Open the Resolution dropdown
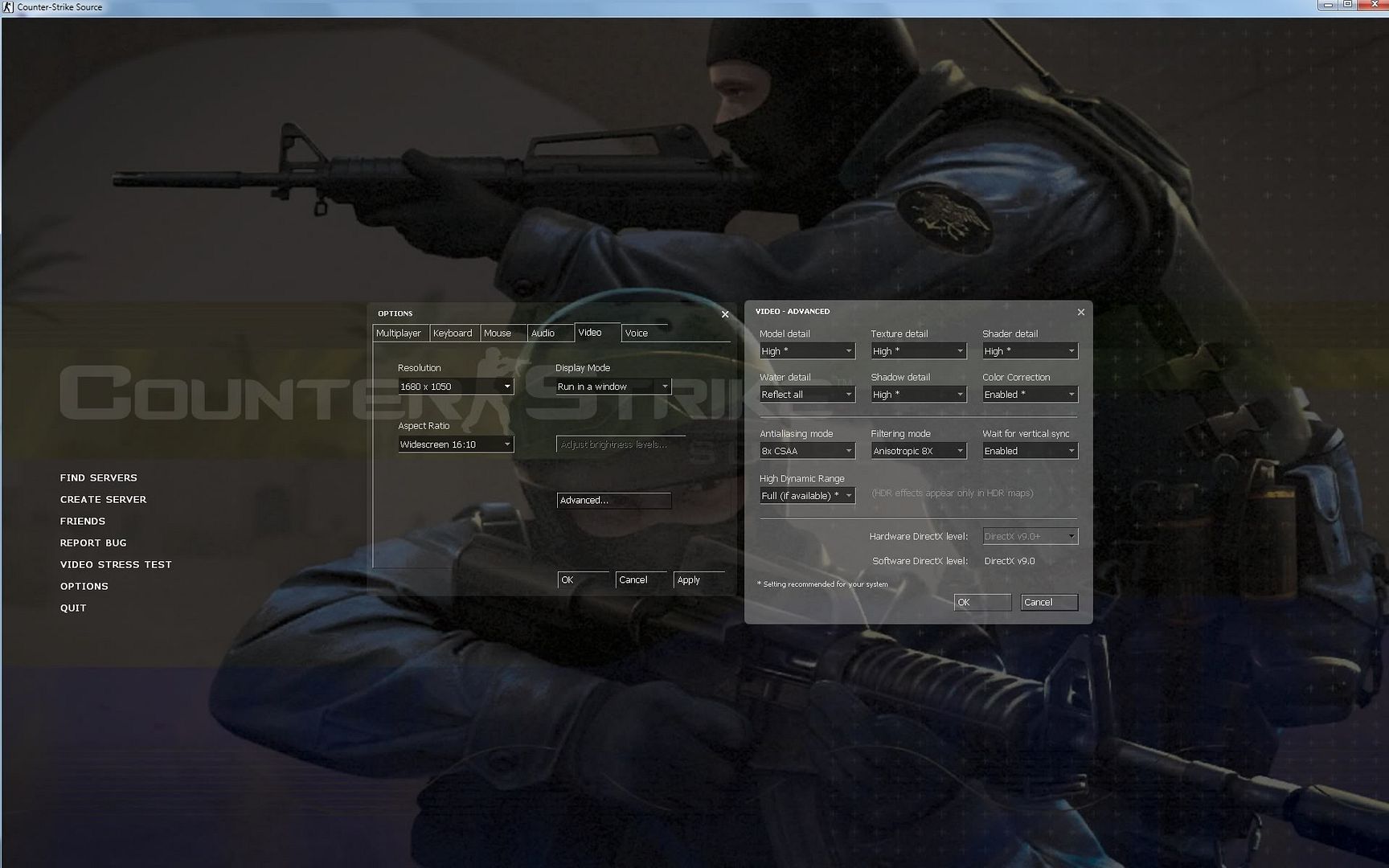The image size is (1389, 868). [x=456, y=387]
